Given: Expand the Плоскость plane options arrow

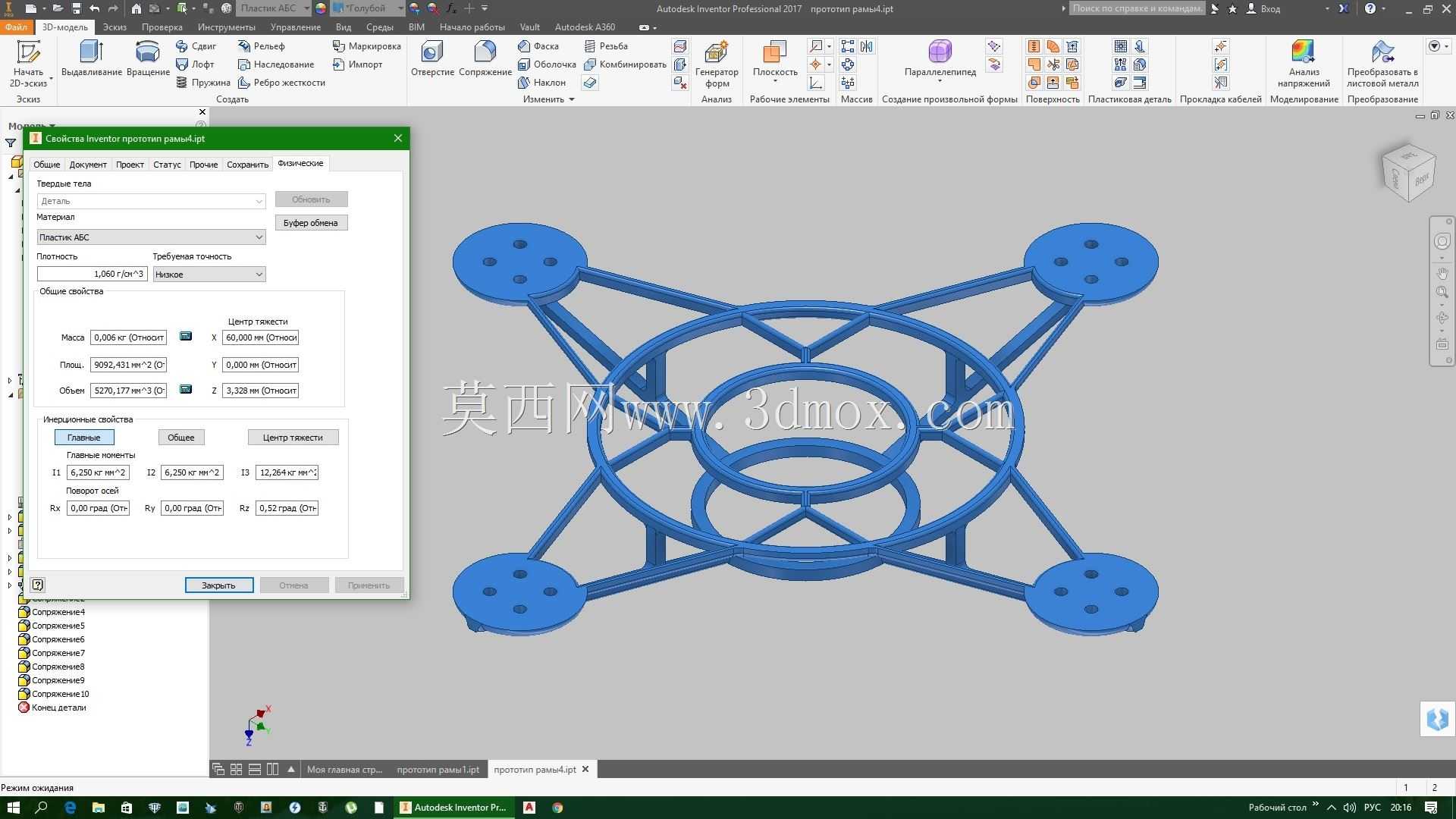Looking at the screenshot, I should point(775,81).
